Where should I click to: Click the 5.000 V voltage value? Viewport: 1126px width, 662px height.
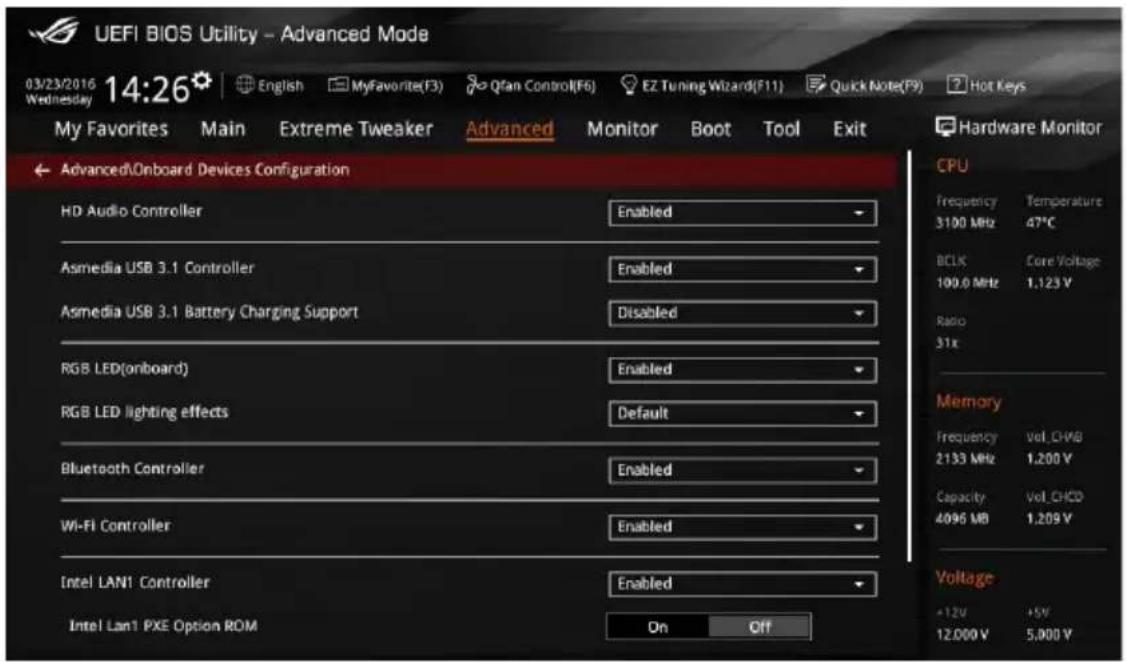[1048, 635]
